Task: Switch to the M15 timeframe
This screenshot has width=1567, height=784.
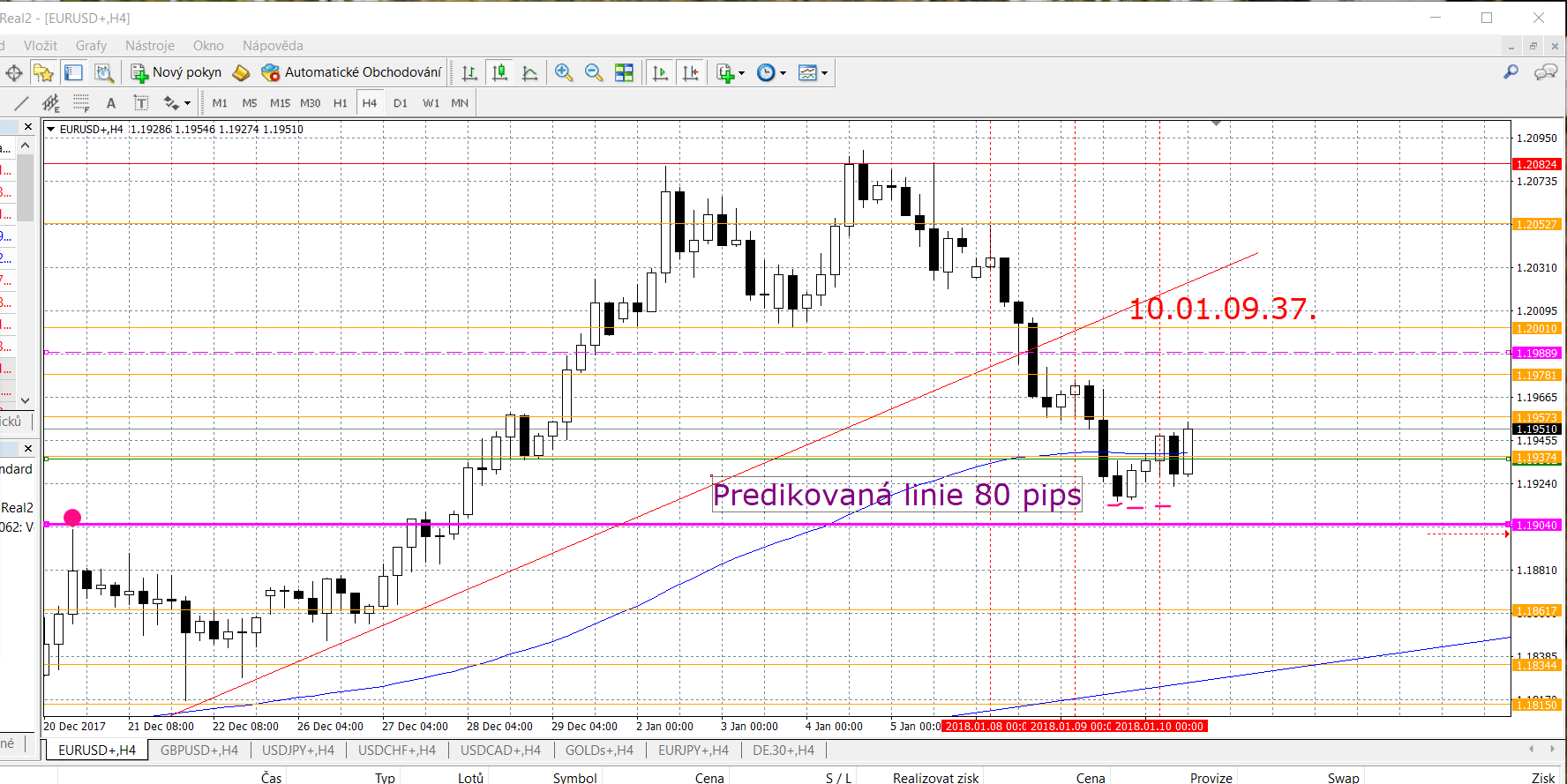Action: pos(280,103)
